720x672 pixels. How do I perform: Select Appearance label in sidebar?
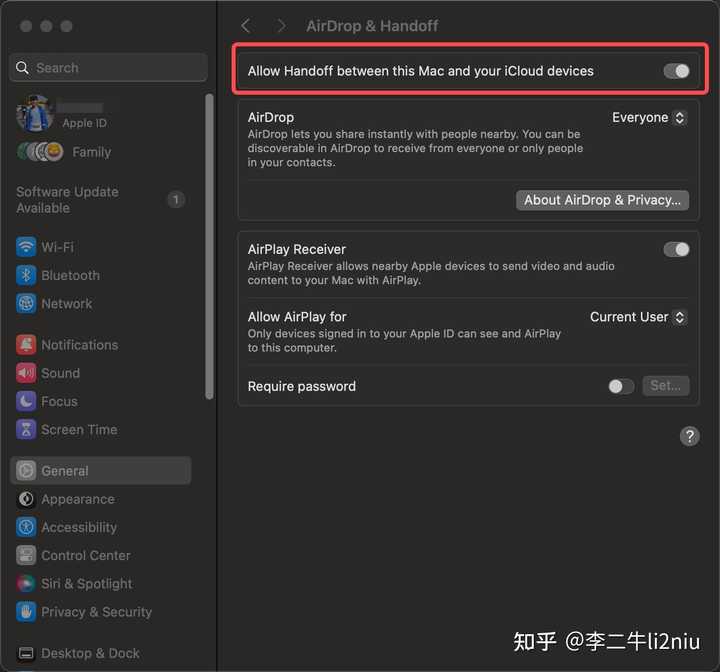coord(78,499)
